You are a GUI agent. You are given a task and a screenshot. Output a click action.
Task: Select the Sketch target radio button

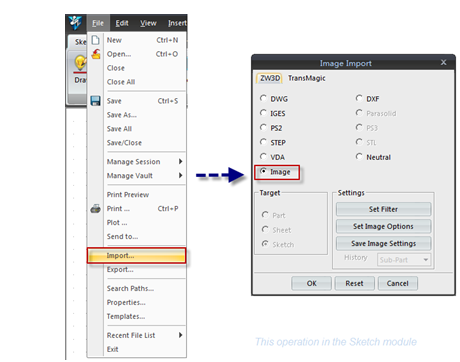[x=265, y=244]
